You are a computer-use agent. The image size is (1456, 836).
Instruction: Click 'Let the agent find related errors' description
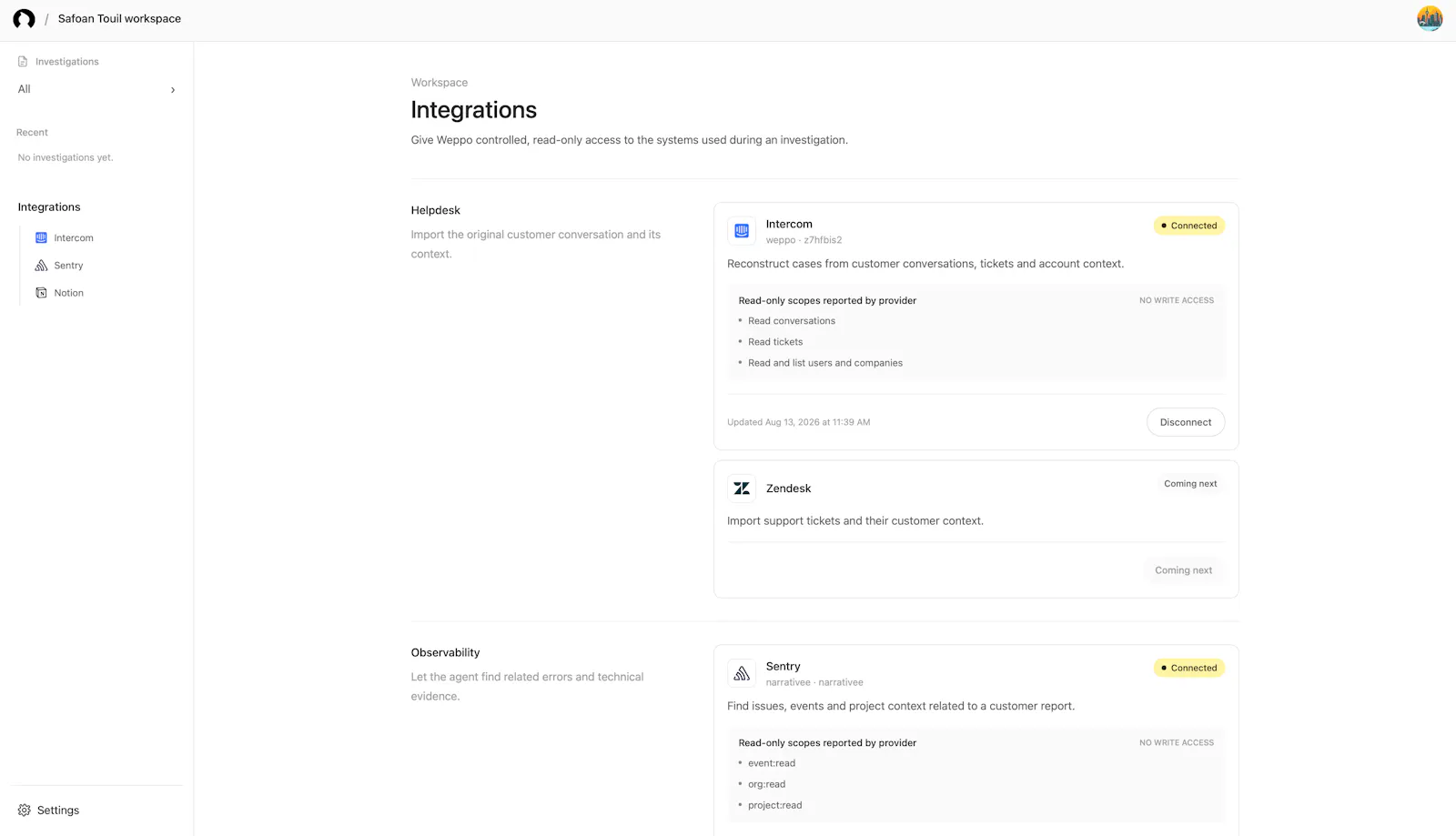pyautogui.click(x=527, y=687)
